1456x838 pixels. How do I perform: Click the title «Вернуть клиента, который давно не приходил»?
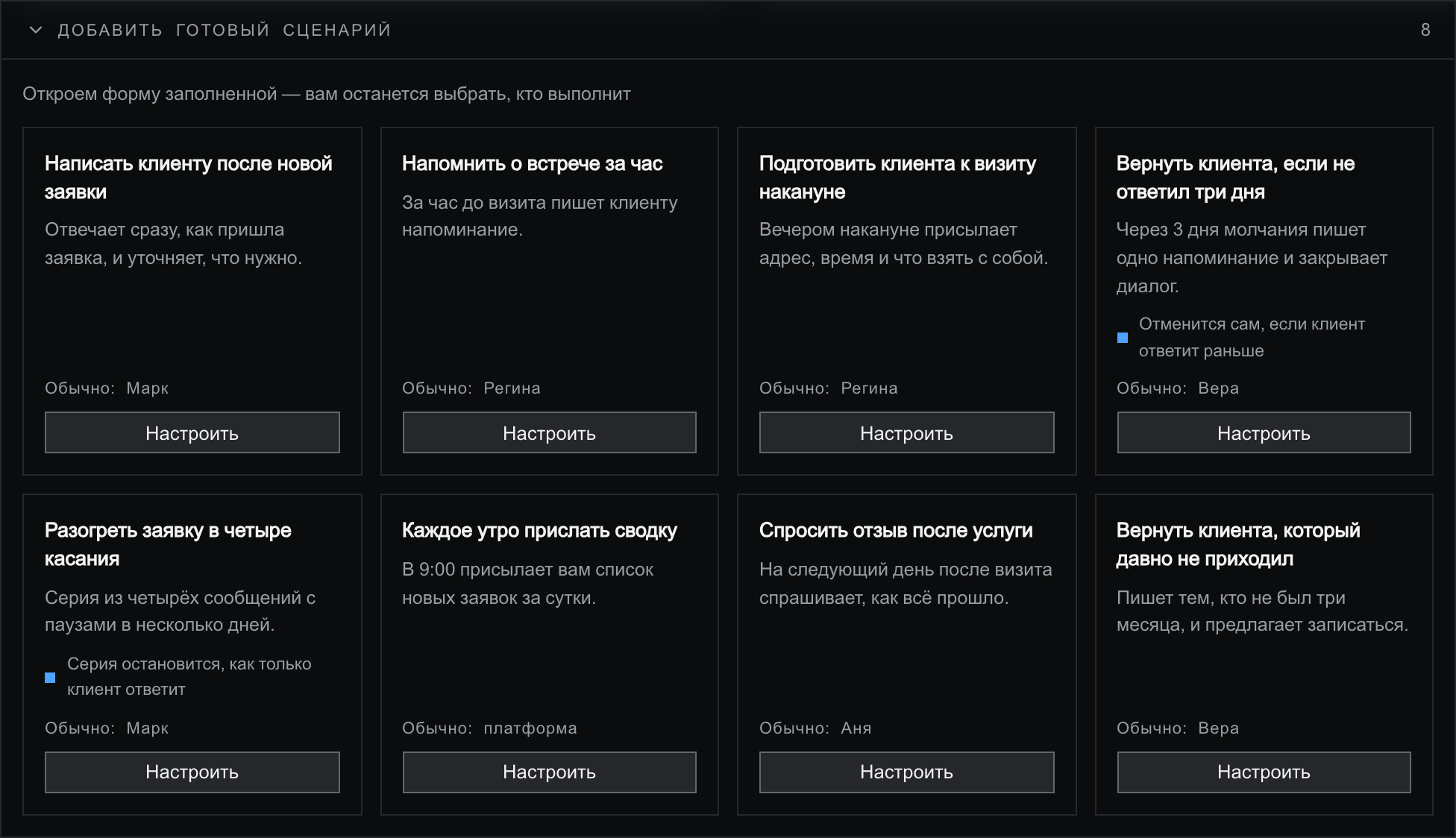tap(1238, 544)
